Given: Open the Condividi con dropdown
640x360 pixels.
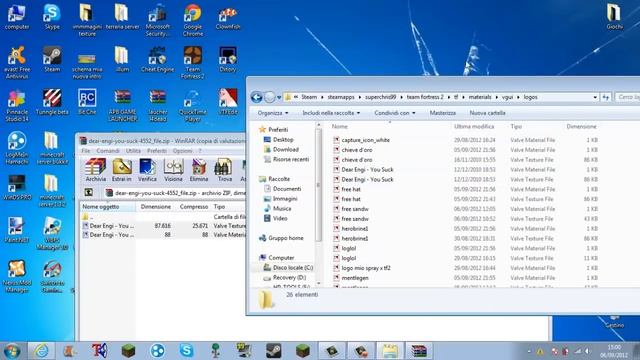Looking at the screenshot, I should coord(395,113).
